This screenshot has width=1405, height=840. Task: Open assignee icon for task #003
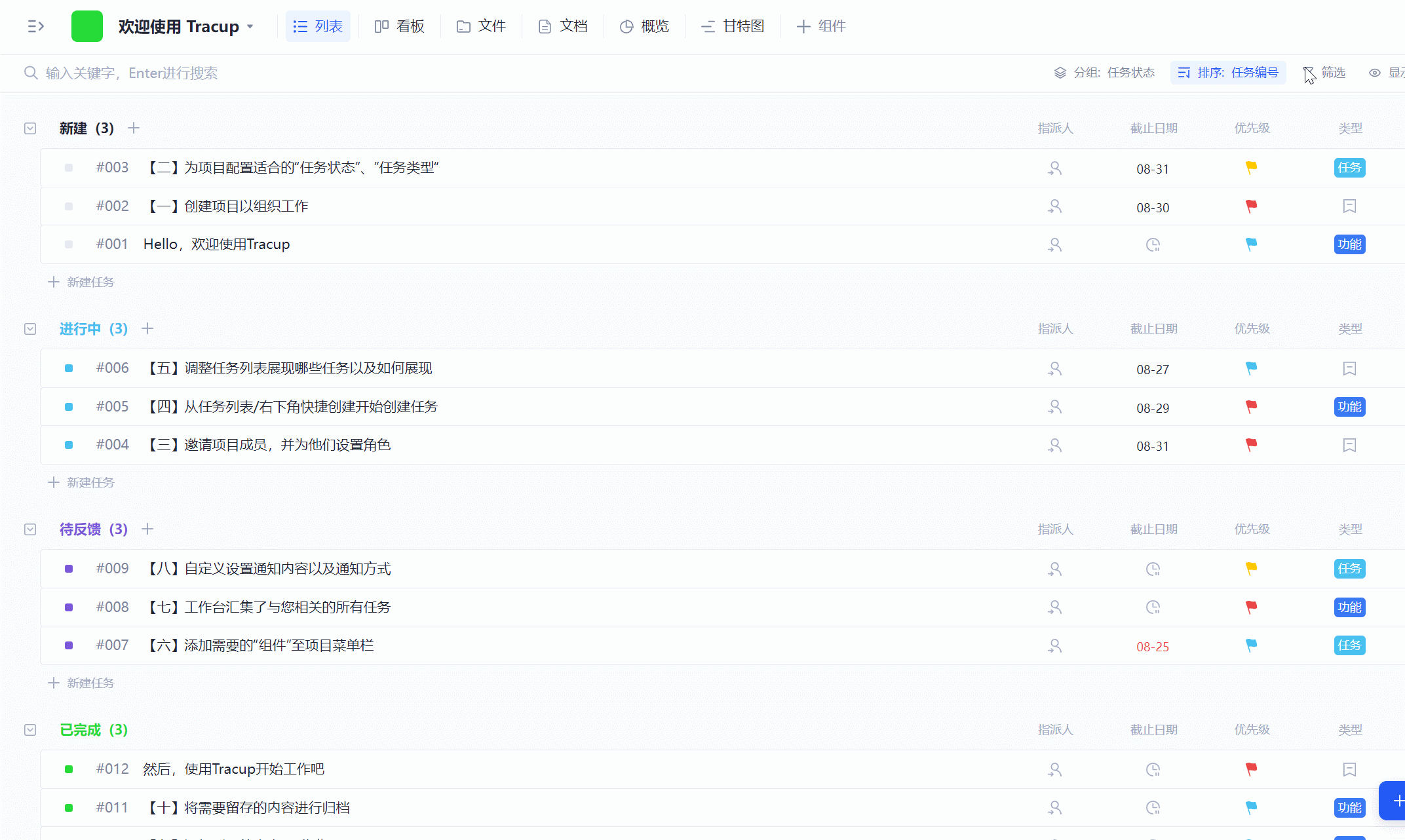(1054, 168)
